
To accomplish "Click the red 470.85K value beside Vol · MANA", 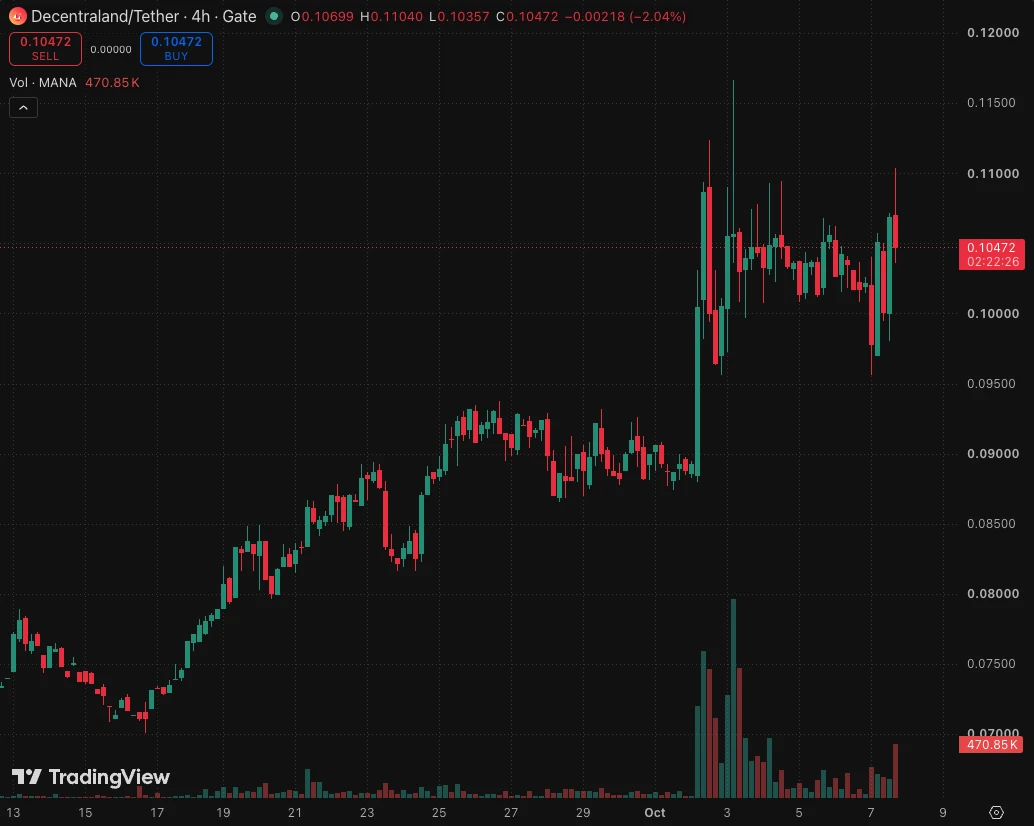I will tap(112, 82).
